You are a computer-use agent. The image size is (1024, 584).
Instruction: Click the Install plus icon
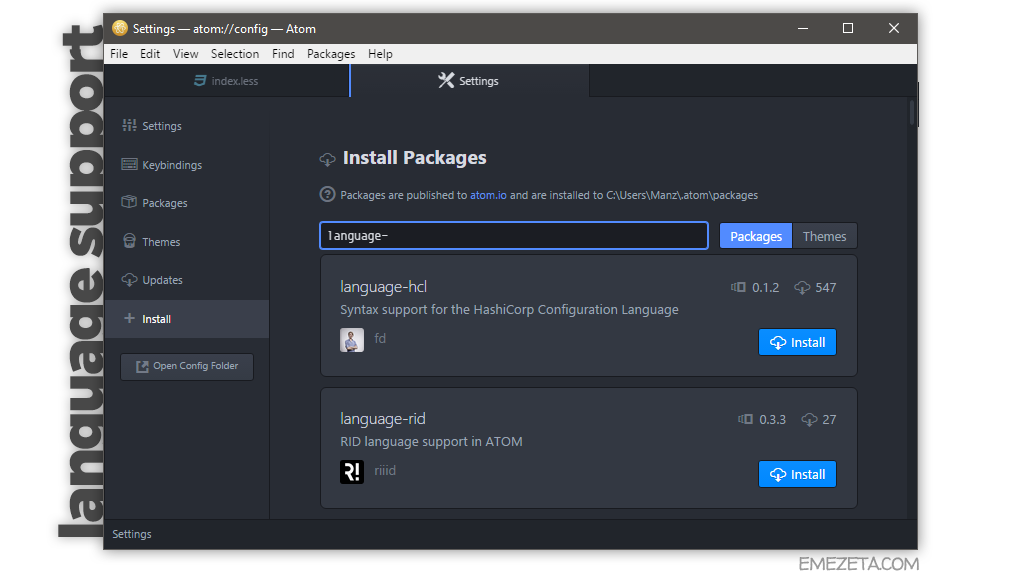pos(129,318)
